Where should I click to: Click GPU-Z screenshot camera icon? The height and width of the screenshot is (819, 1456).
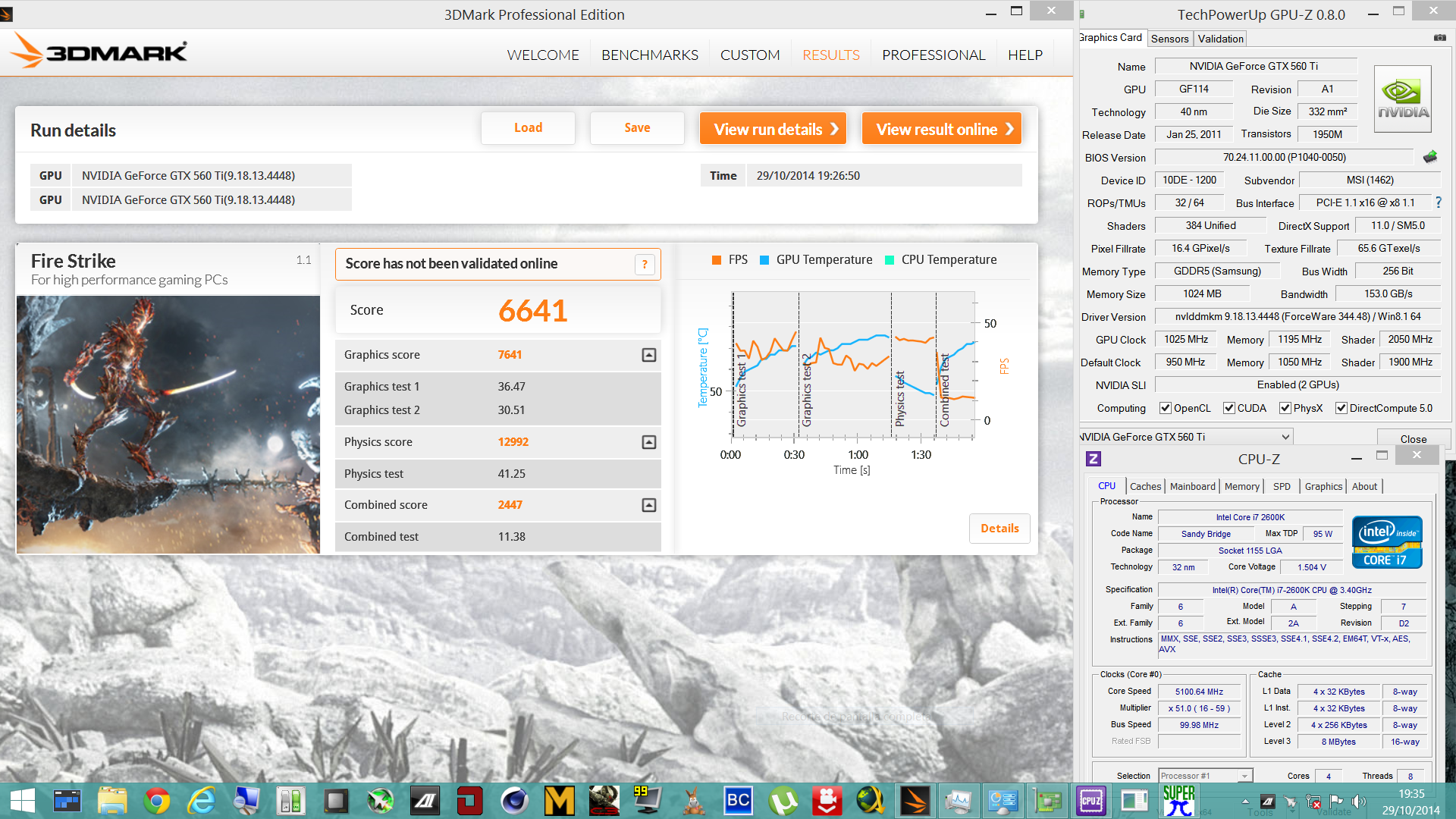(x=1439, y=38)
